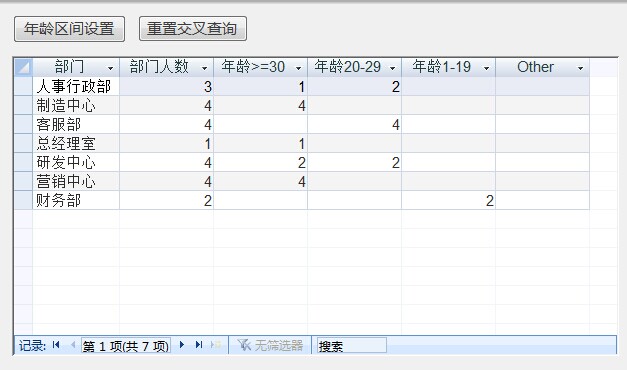Click 年龄20-29 value 4 for 客服部
The image size is (627, 370).
(354, 124)
